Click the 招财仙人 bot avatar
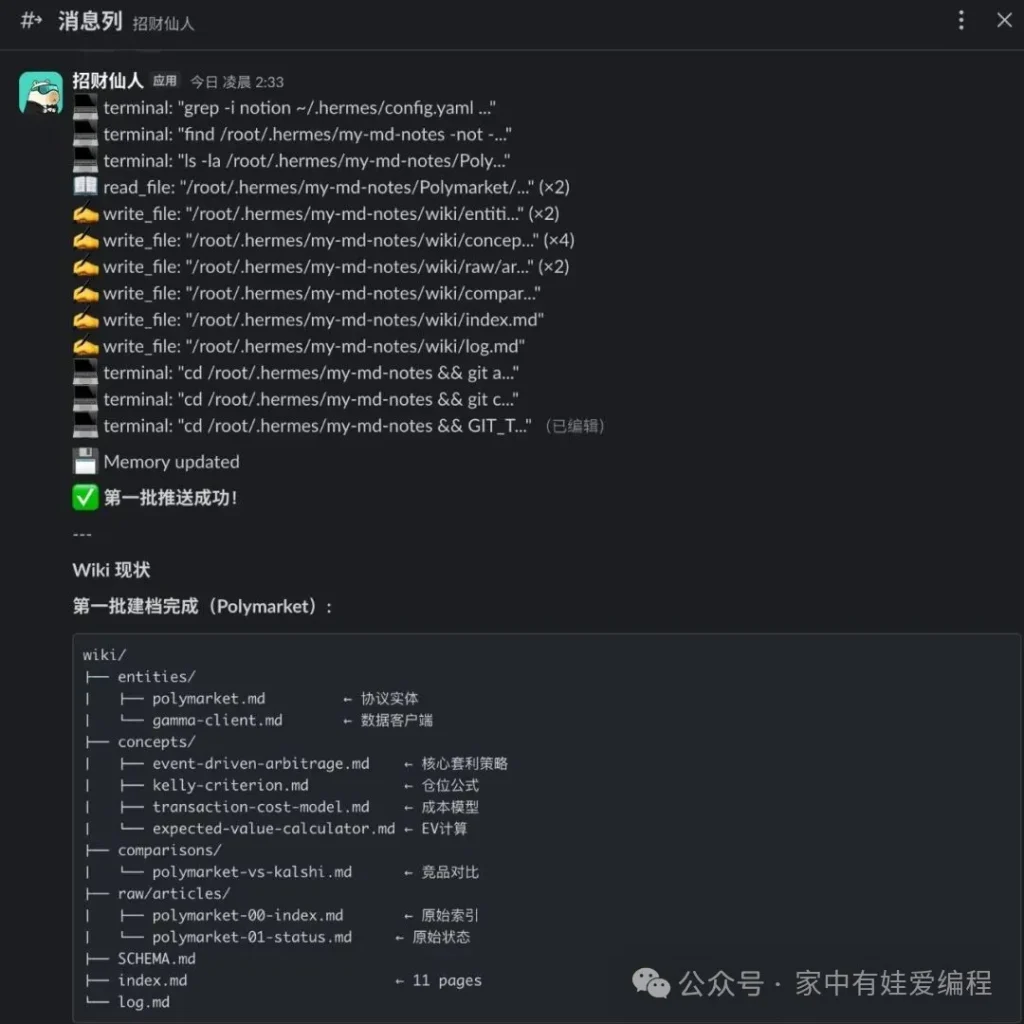 point(41,93)
